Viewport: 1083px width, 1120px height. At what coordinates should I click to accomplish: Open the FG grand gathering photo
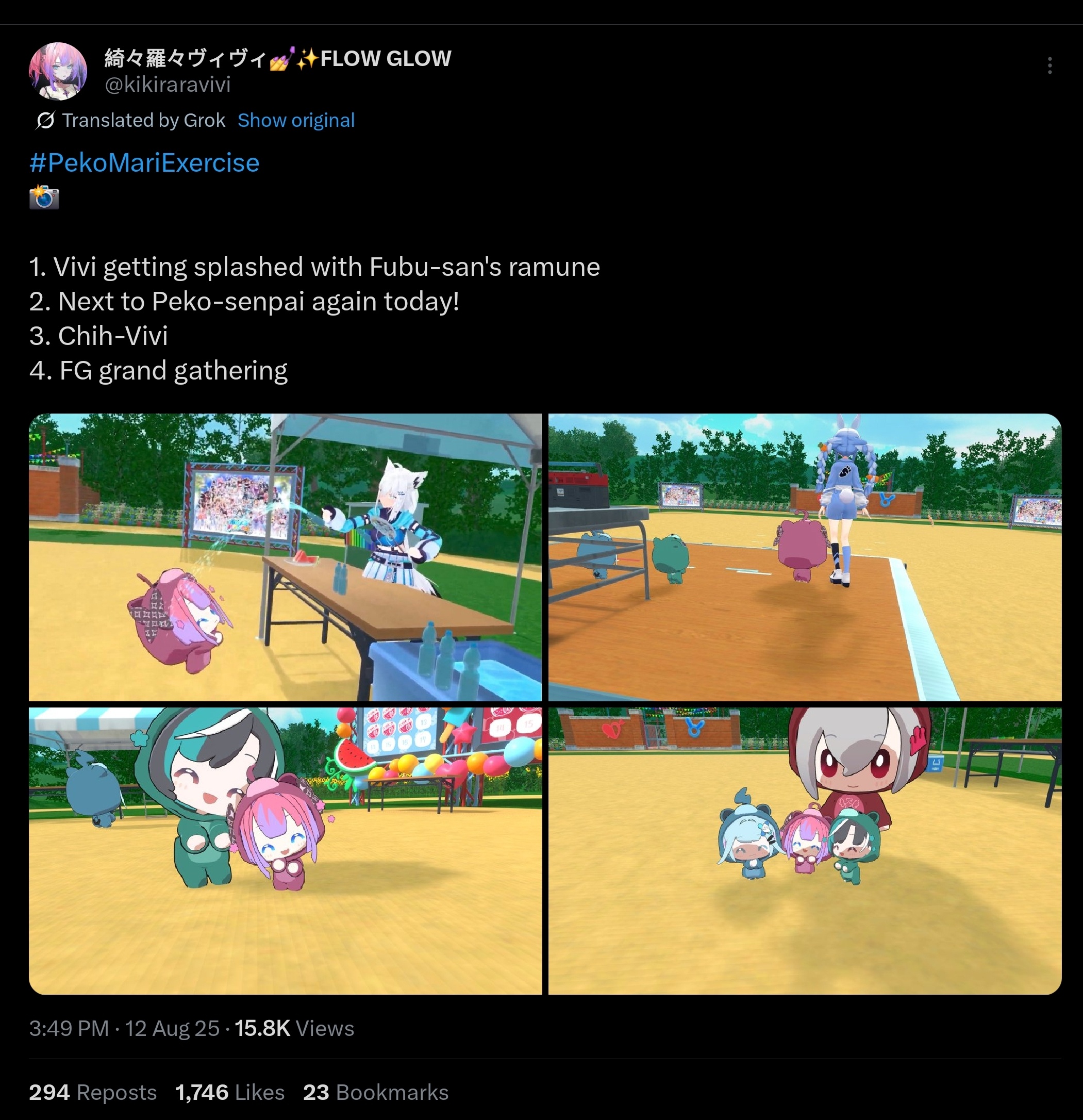[x=805, y=851]
